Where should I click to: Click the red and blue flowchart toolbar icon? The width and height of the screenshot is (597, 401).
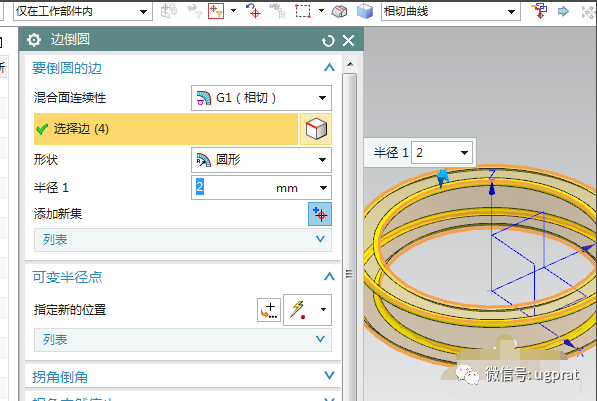[540, 11]
